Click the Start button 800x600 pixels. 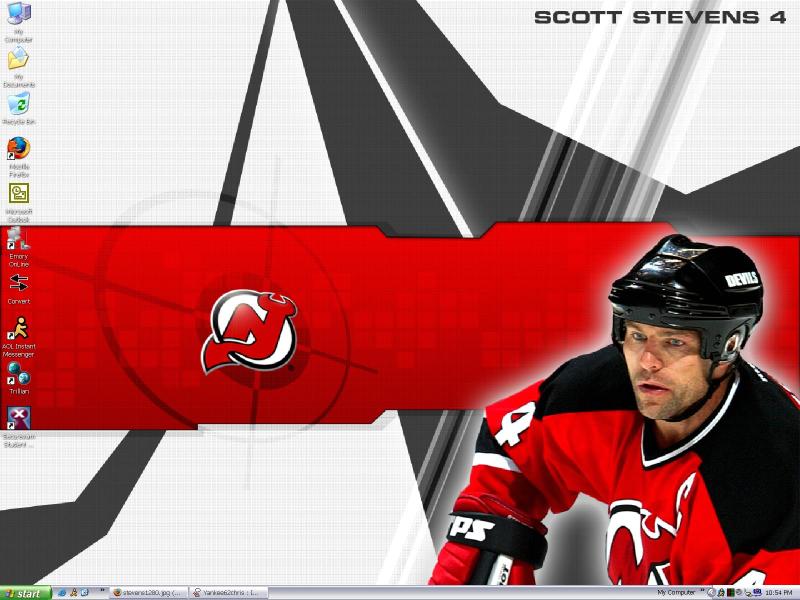click(x=25, y=593)
